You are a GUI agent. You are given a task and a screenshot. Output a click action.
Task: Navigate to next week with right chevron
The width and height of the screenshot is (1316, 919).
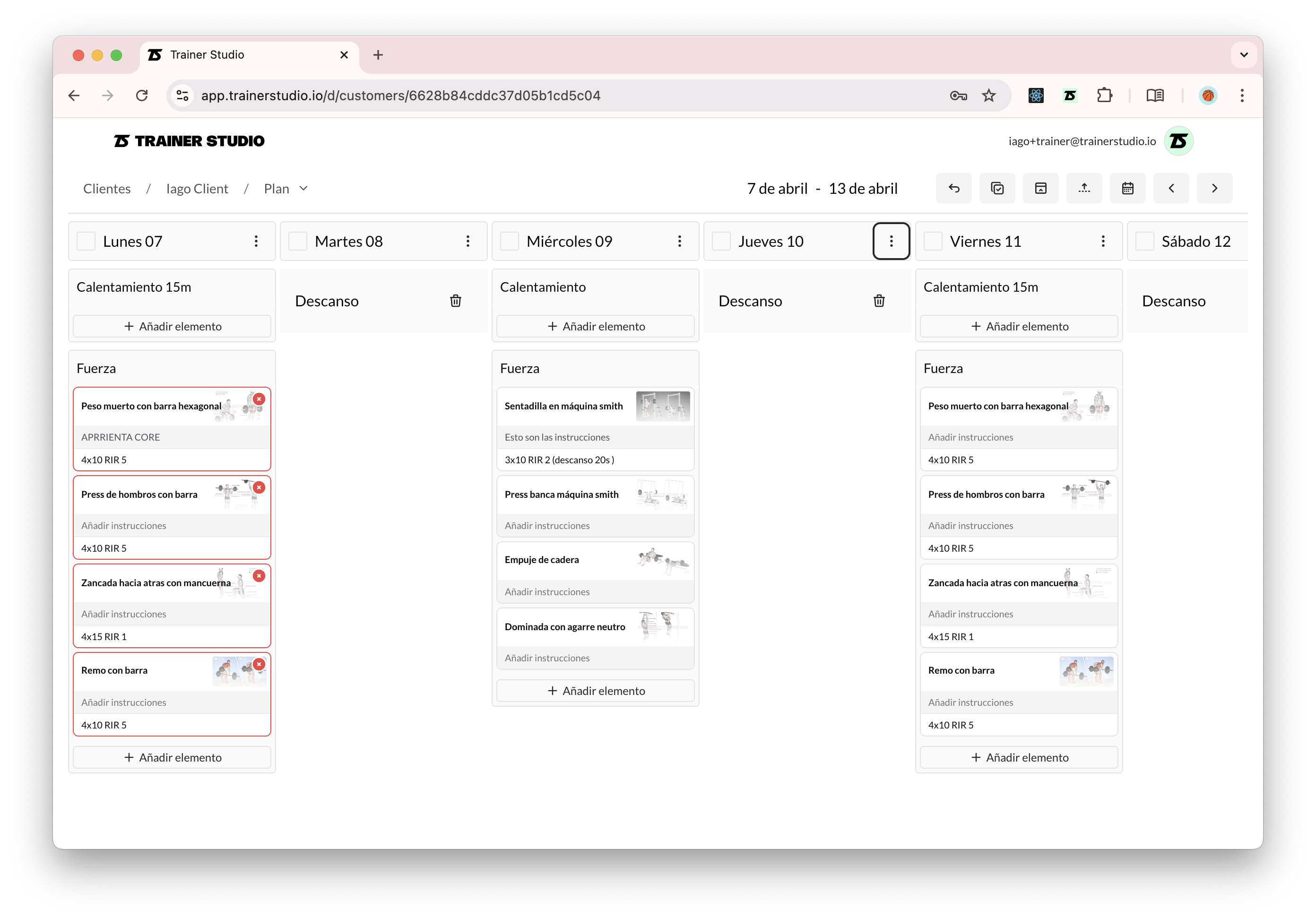pyautogui.click(x=1214, y=188)
